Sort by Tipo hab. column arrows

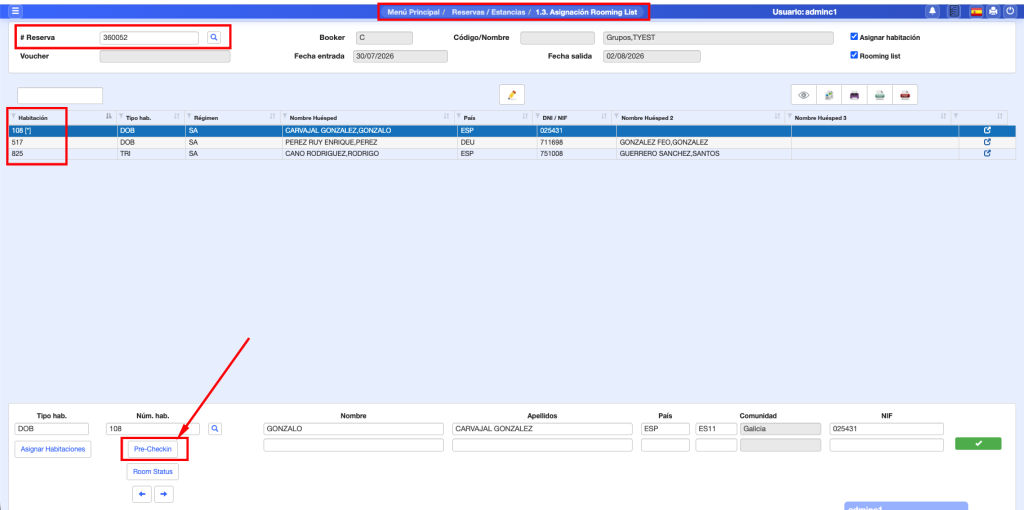click(176, 116)
